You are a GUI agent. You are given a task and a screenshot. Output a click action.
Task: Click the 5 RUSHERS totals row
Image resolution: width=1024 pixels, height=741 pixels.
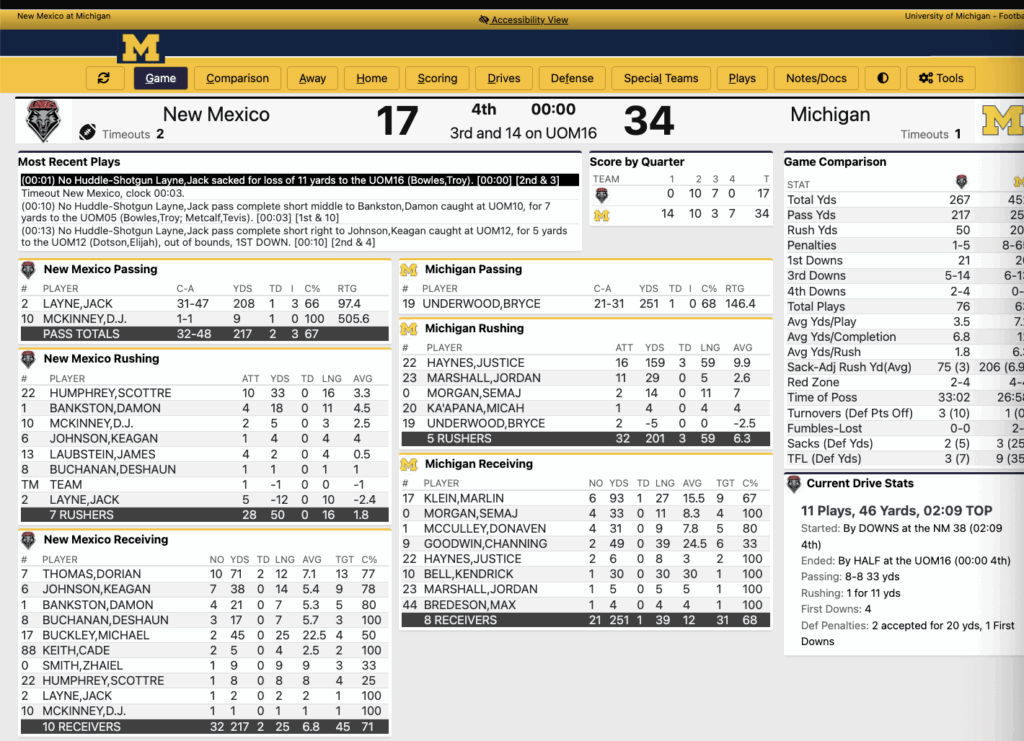pyautogui.click(x=585, y=439)
